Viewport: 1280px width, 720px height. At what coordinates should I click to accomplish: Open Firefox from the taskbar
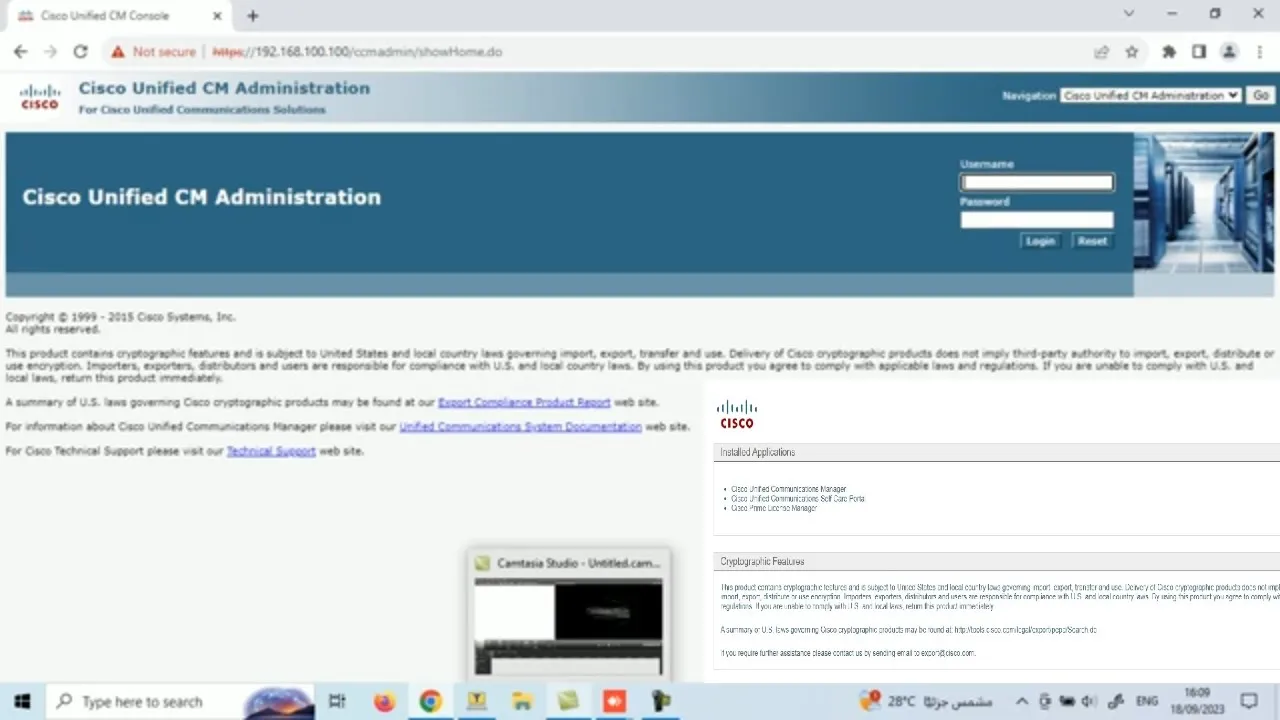click(x=384, y=701)
